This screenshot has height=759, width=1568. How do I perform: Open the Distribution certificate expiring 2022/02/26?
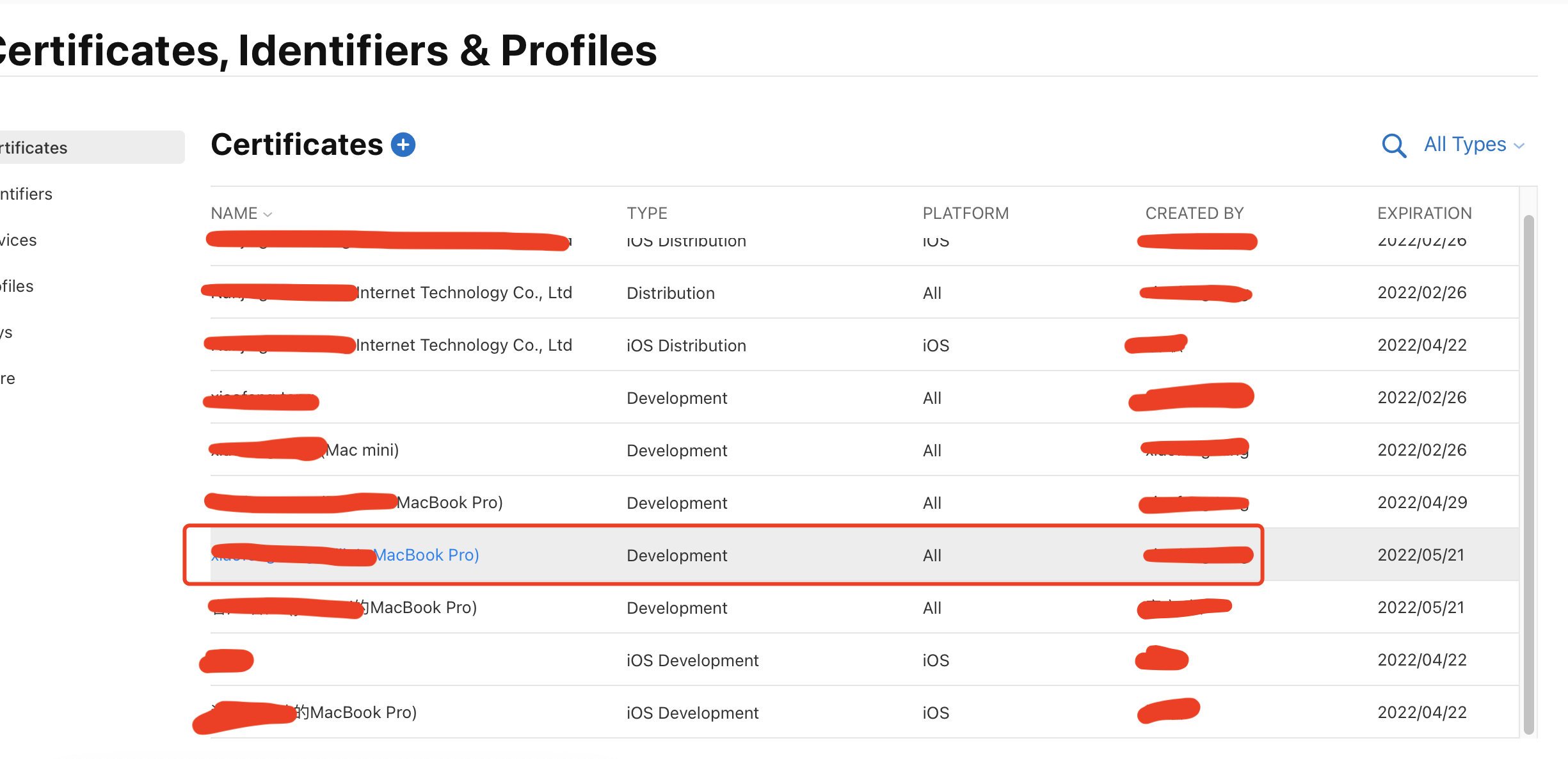(x=464, y=292)
